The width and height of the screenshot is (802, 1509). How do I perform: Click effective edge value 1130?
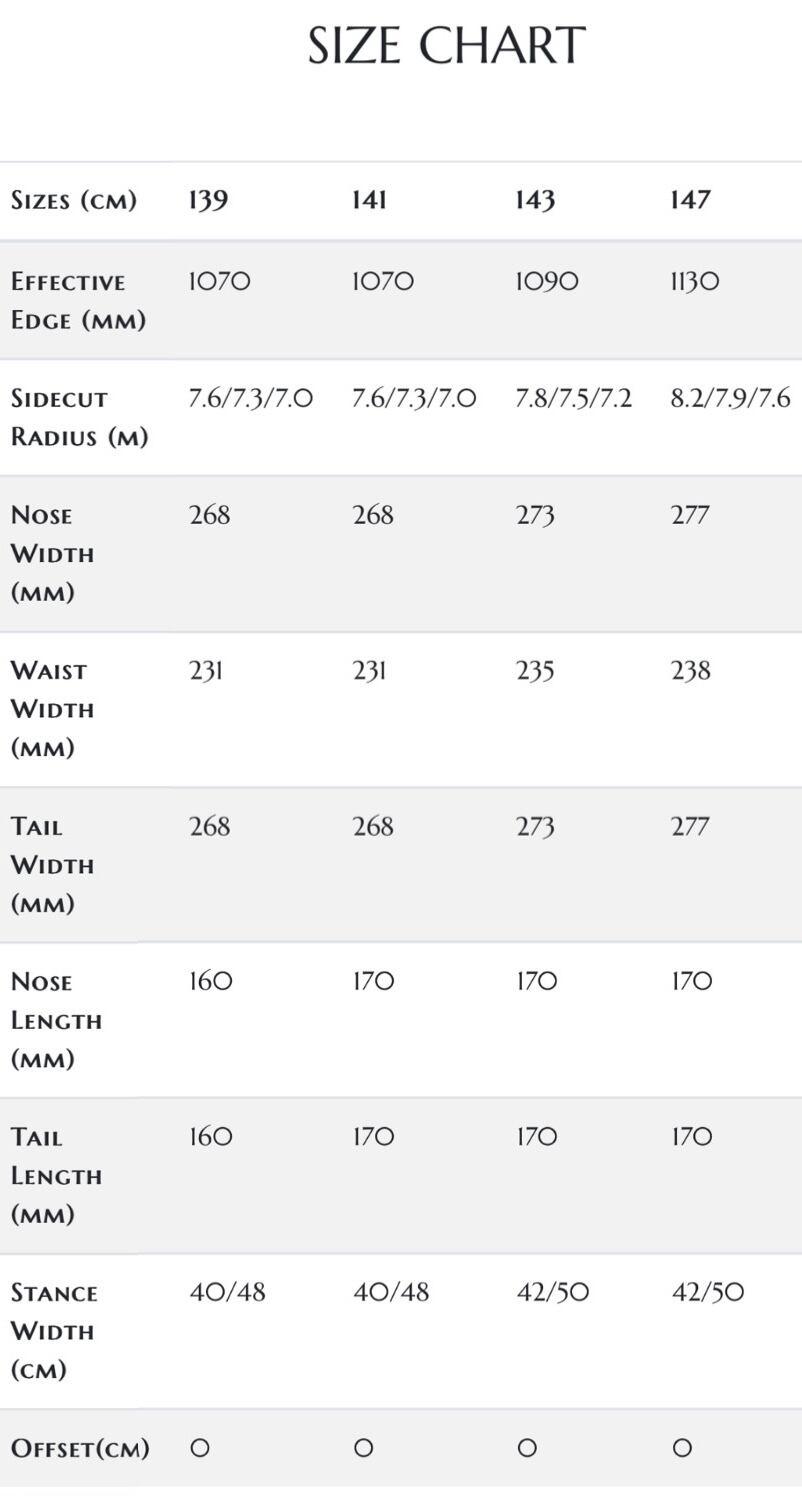click(694, 282)
